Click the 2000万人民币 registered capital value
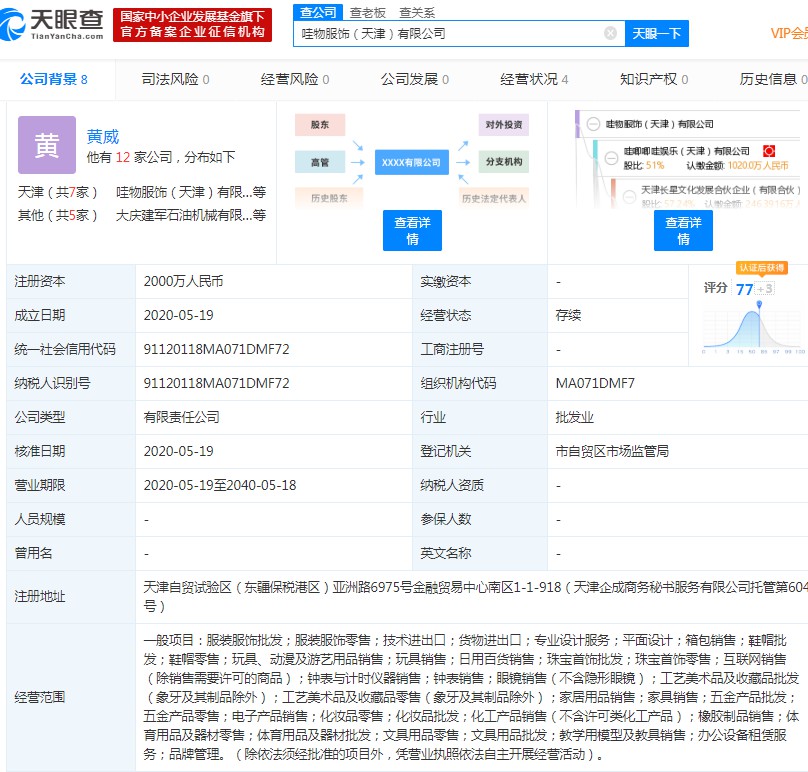The height and width of the screenshot is (772, 808). tap(183, 281)
